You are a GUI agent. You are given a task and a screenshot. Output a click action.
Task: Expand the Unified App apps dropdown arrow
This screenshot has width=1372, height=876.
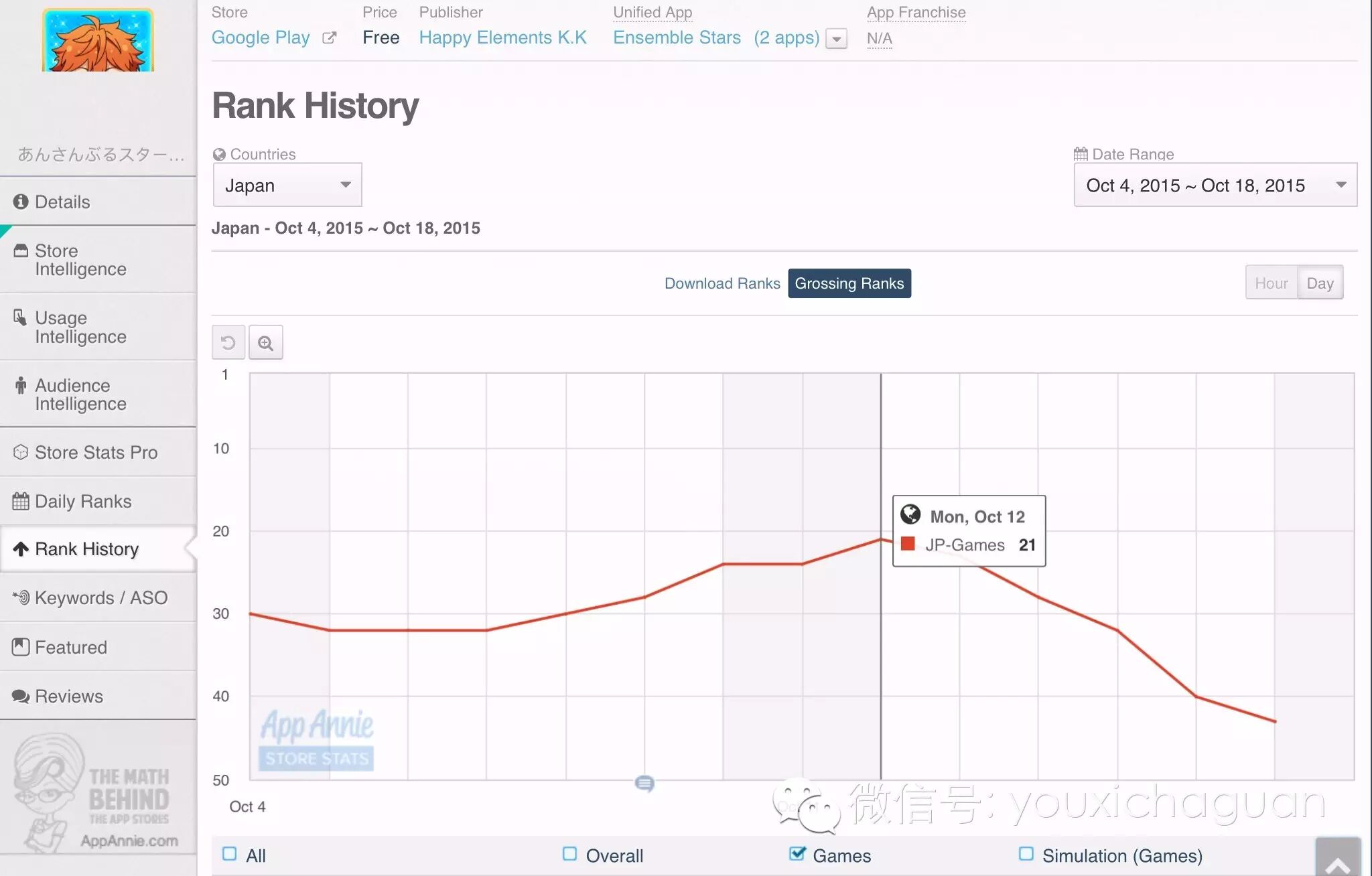(x=837, y=39)
